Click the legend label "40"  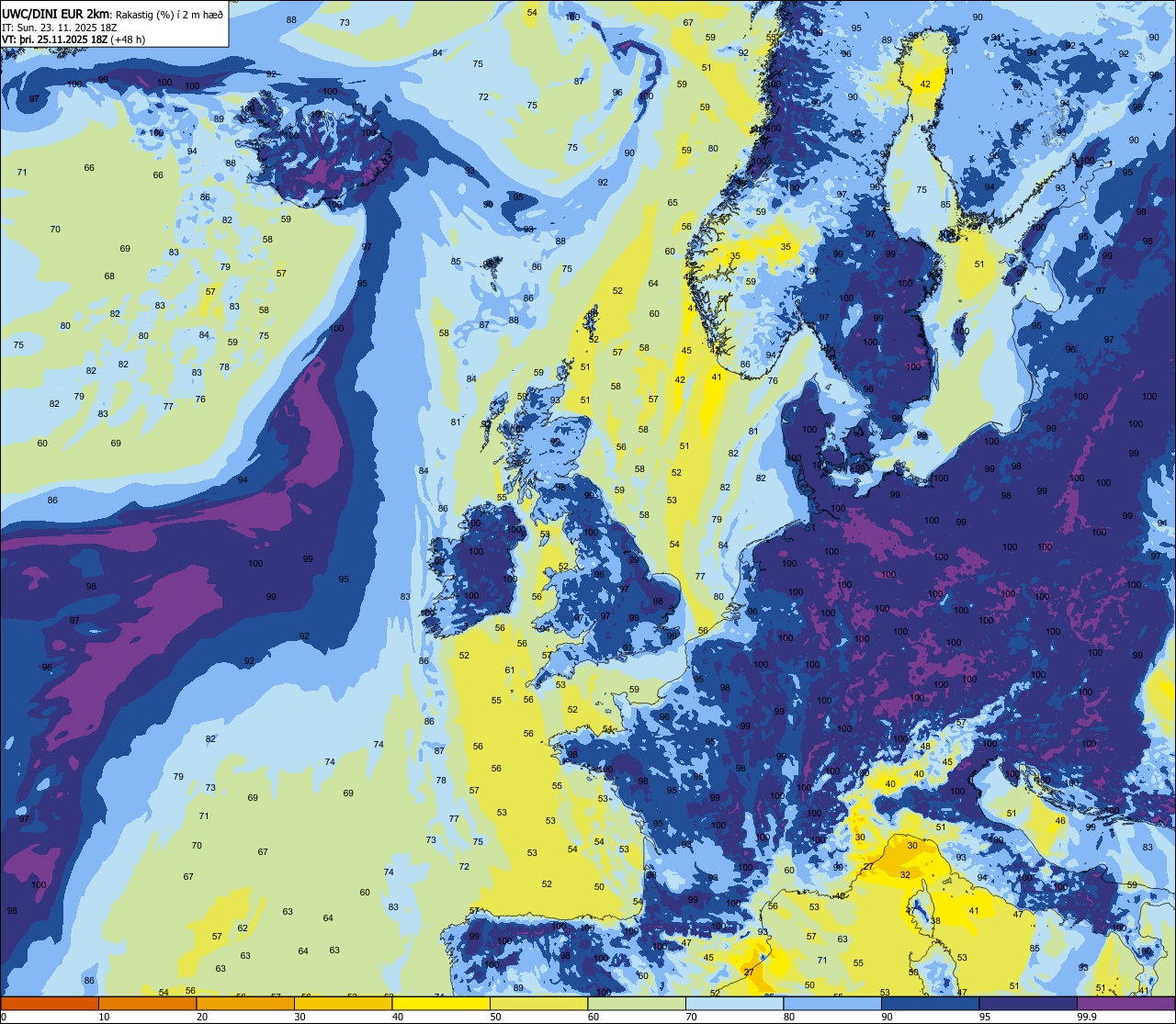click(x=398, y=1016)
